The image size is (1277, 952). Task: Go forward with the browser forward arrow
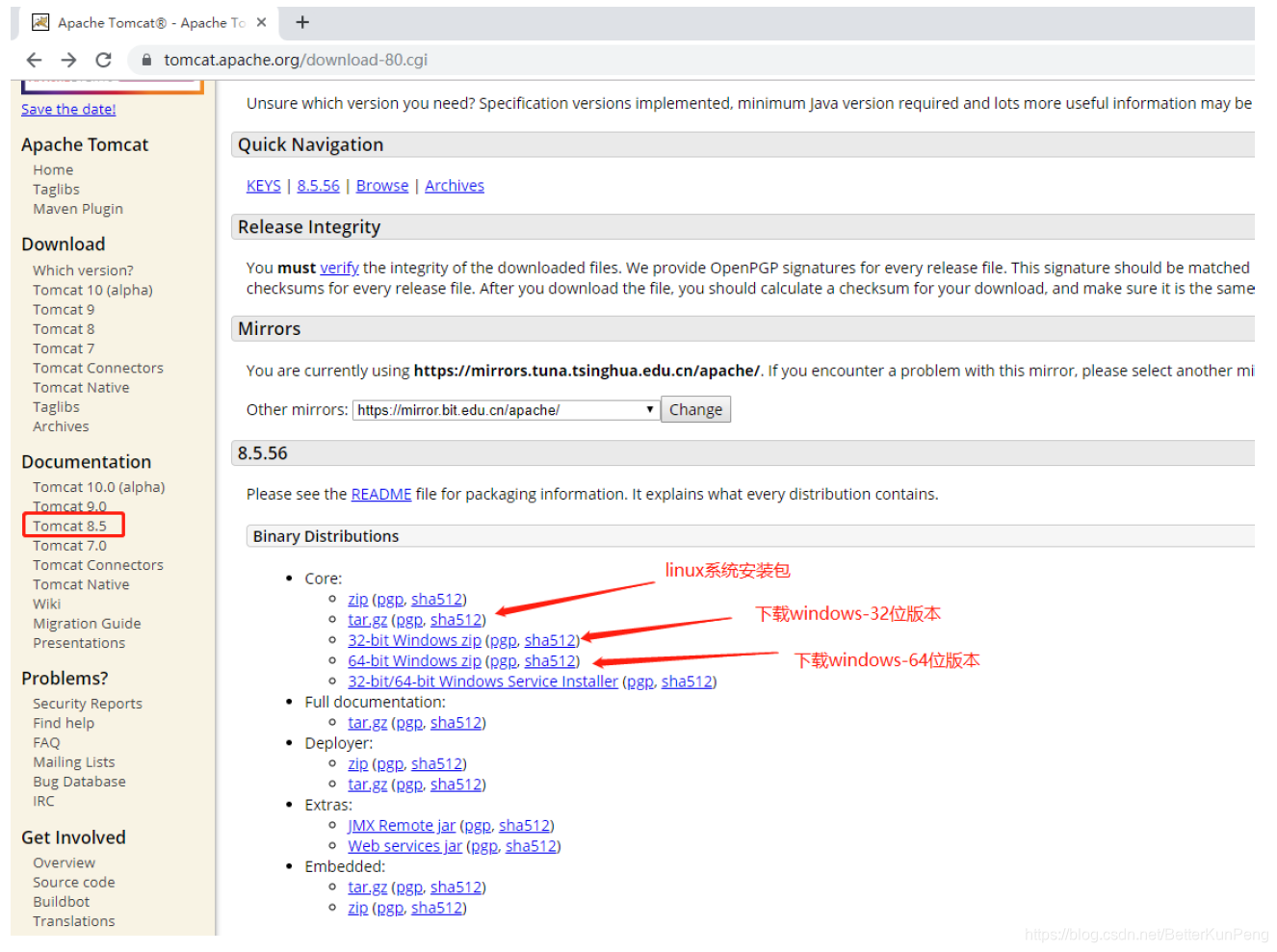[x=68, y=60]
